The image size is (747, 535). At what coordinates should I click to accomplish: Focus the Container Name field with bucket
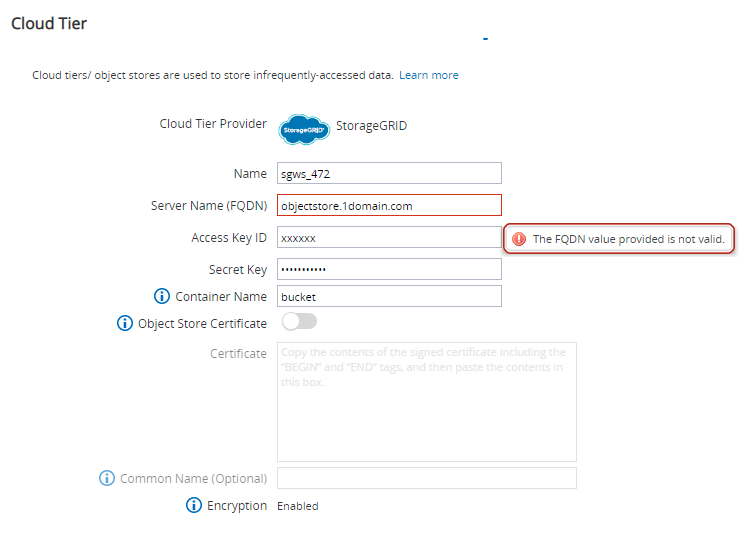pyautogui.click(x=388, y=296)
